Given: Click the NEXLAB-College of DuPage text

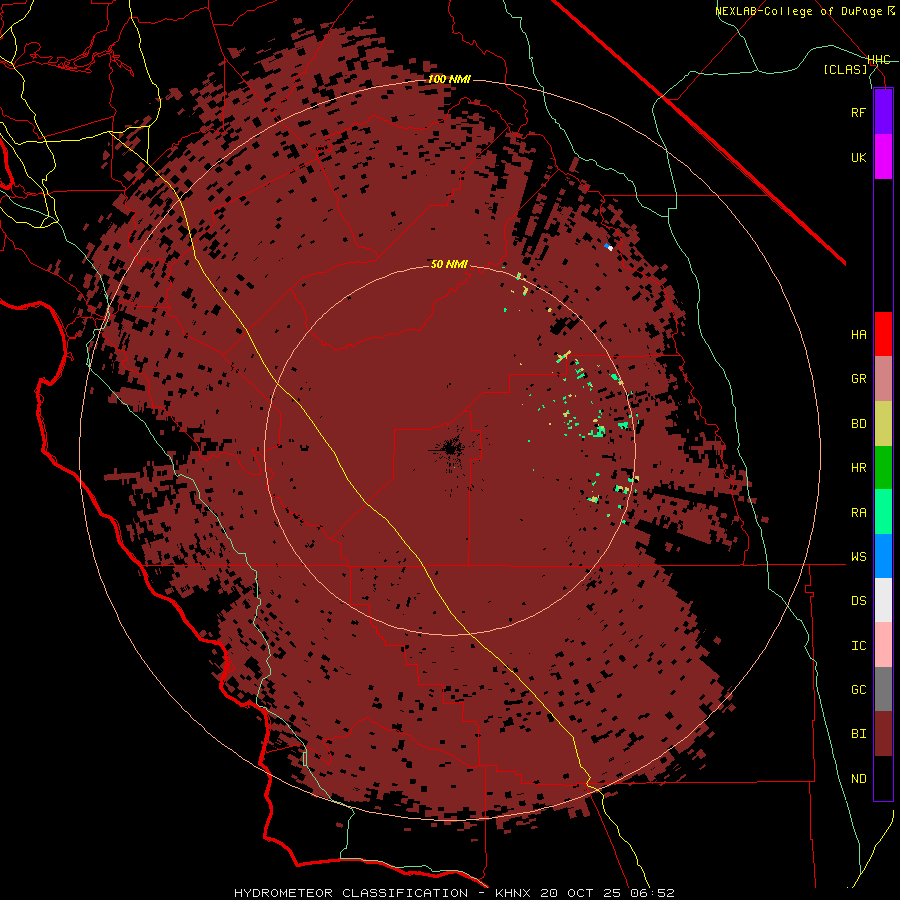Looking at the screenshot, I should click(x=799, y=11).
